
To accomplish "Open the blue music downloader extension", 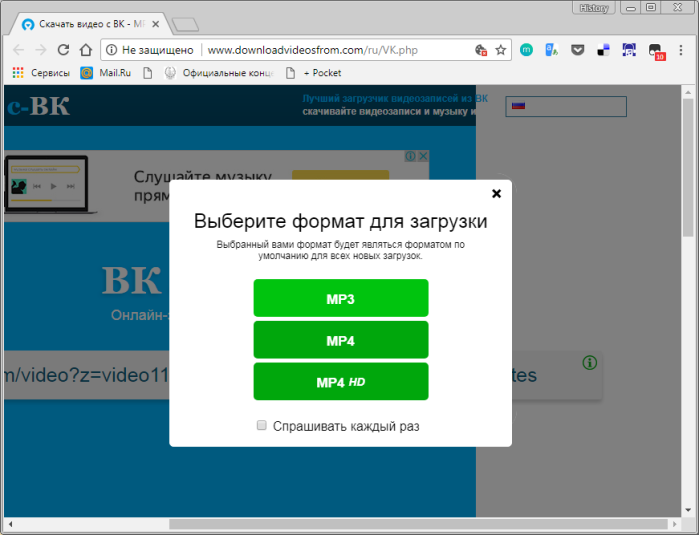I will click(629, 50).
